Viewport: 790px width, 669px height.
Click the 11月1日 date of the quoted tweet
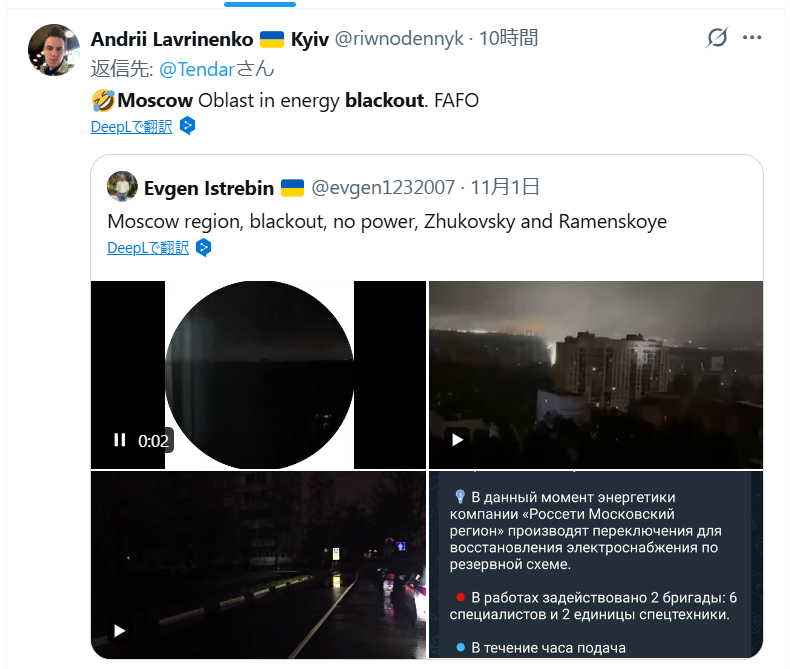click(x=505, y=187)
